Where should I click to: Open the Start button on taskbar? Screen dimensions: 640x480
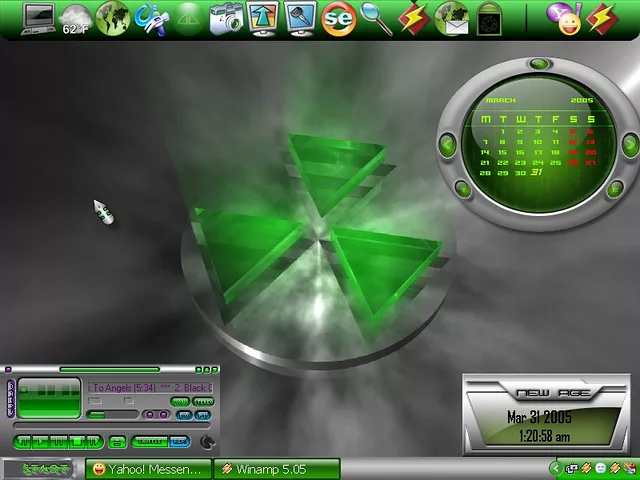click(x=40, y=469)
